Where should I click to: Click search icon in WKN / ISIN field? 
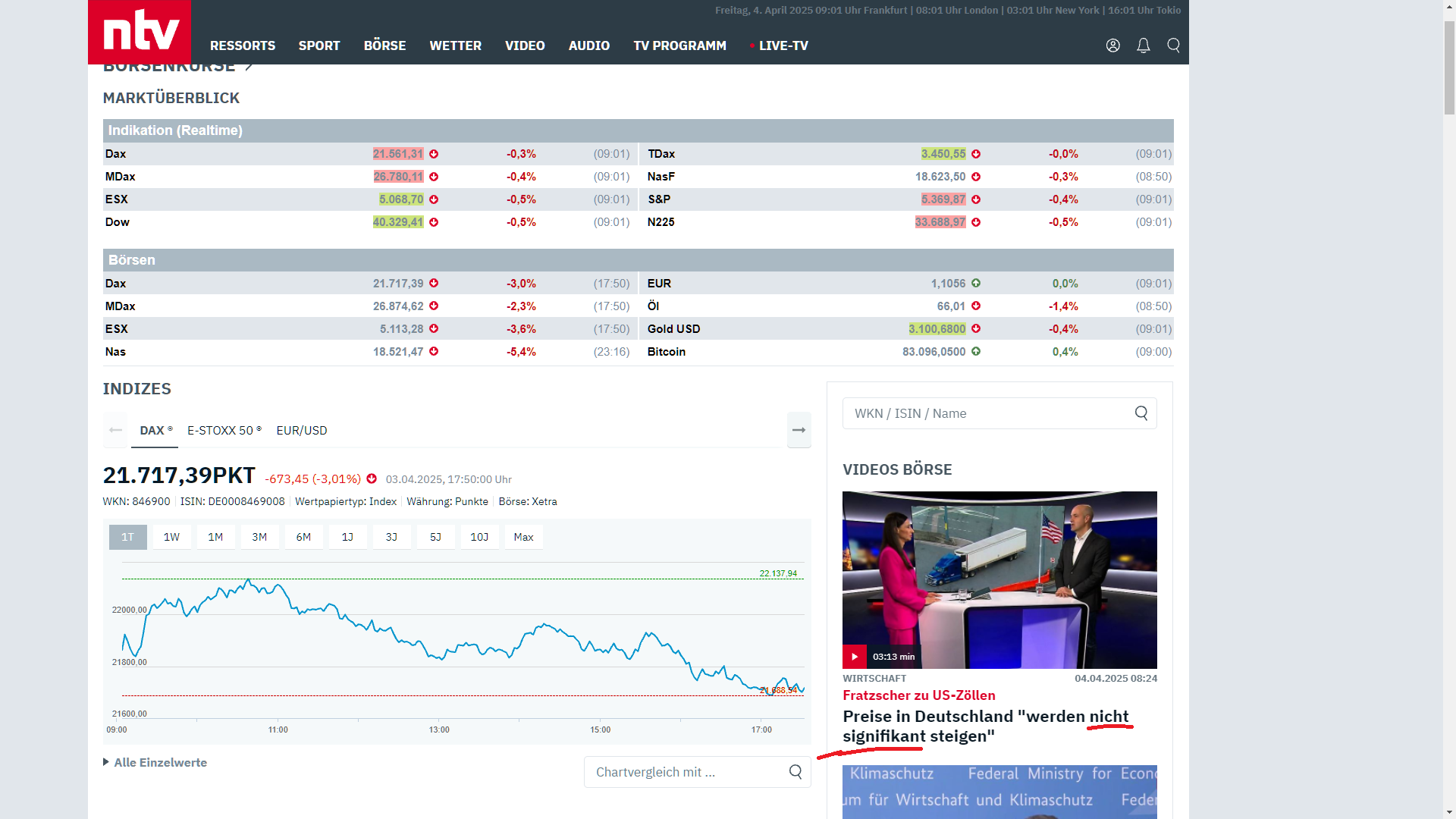tap(1141, 413)
